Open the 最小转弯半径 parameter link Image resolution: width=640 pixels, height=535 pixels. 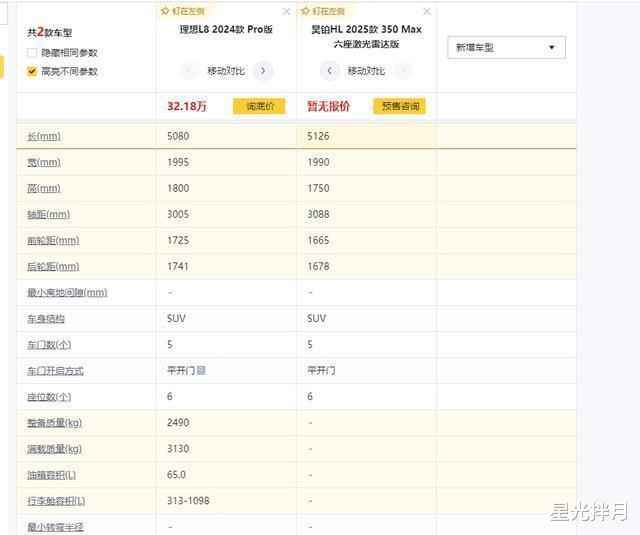(x=55, y=527)
